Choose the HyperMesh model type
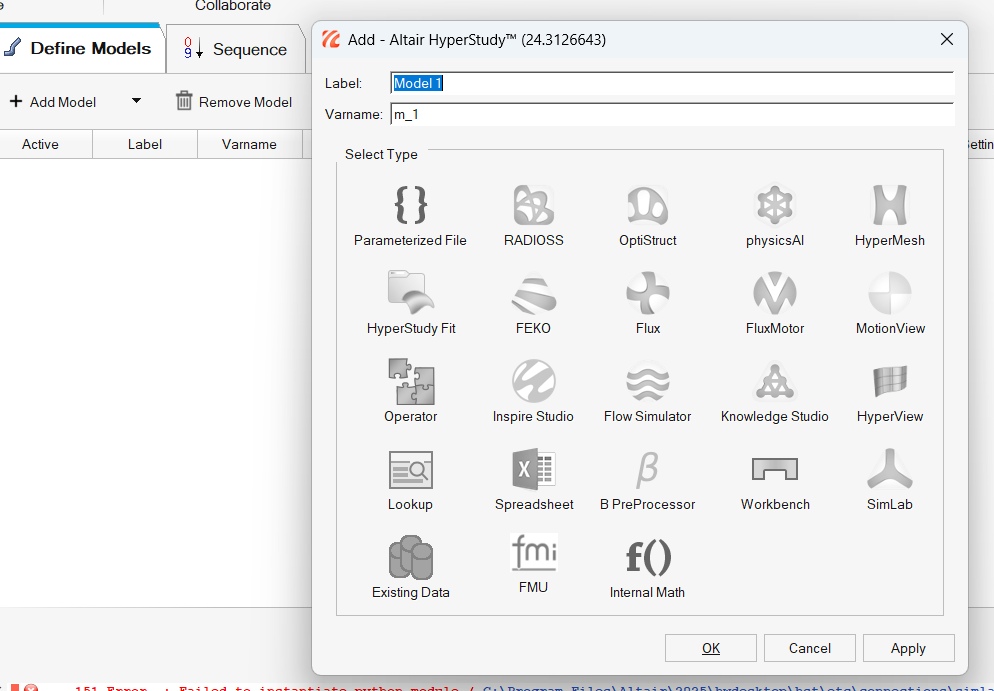Viewport: 994px width, 691px height. click(889, 216)
